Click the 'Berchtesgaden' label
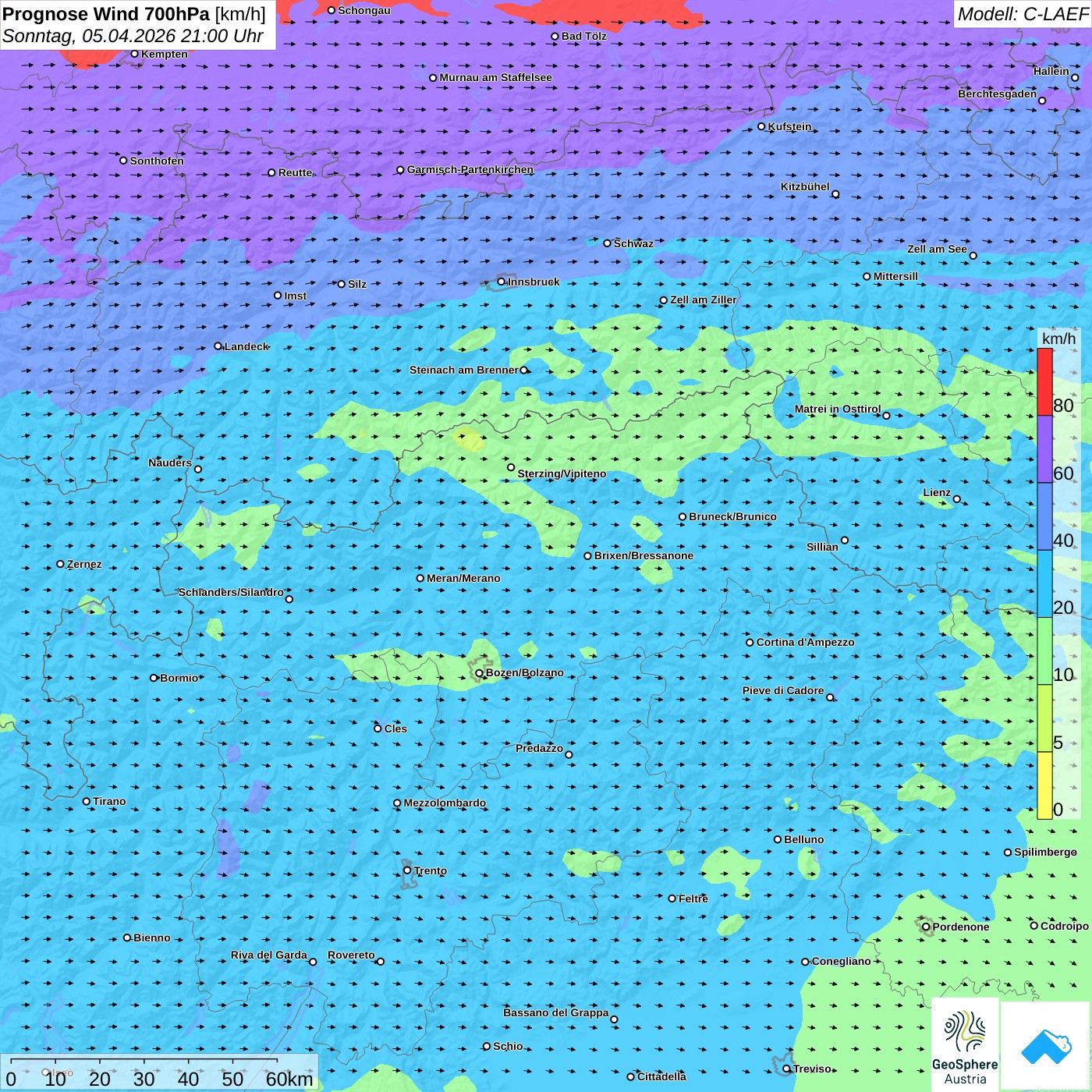 tap(998, 94)
